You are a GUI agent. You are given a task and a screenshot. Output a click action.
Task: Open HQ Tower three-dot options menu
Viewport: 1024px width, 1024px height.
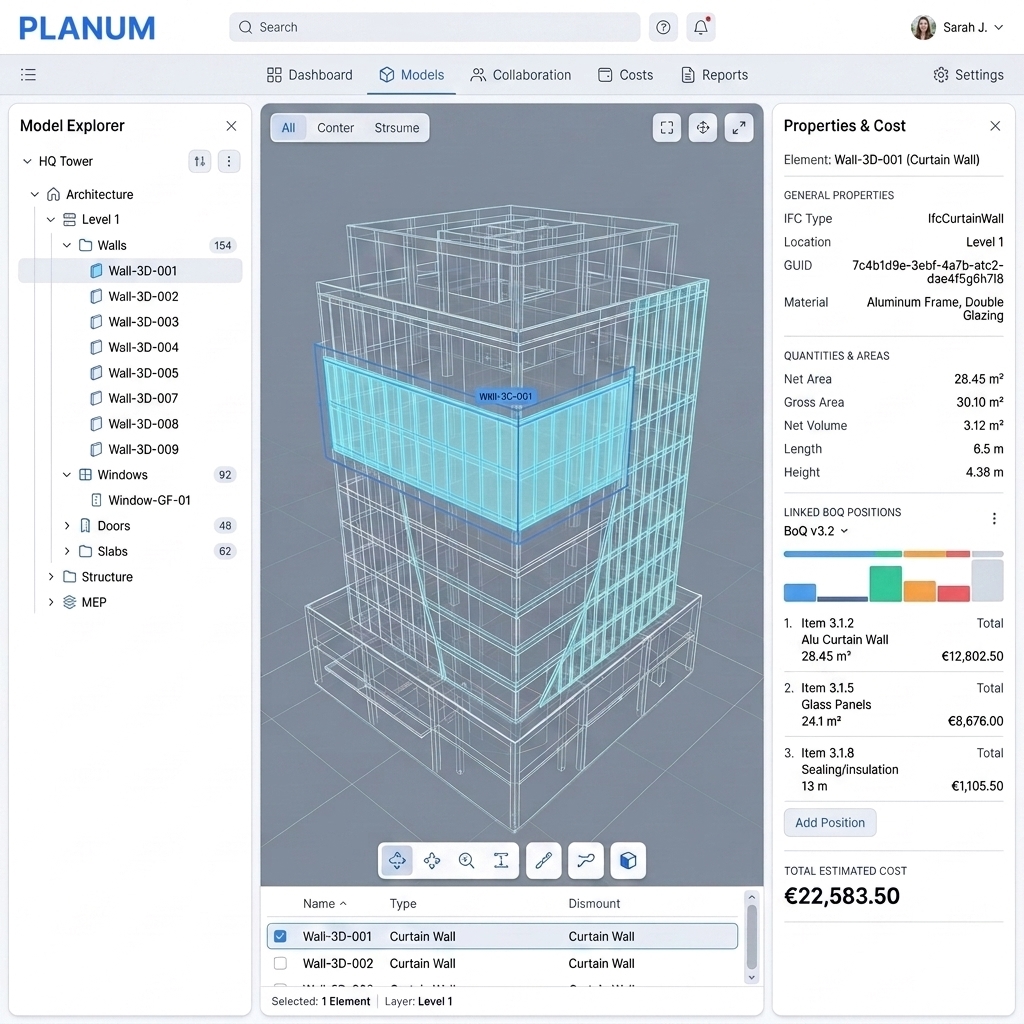229,161
